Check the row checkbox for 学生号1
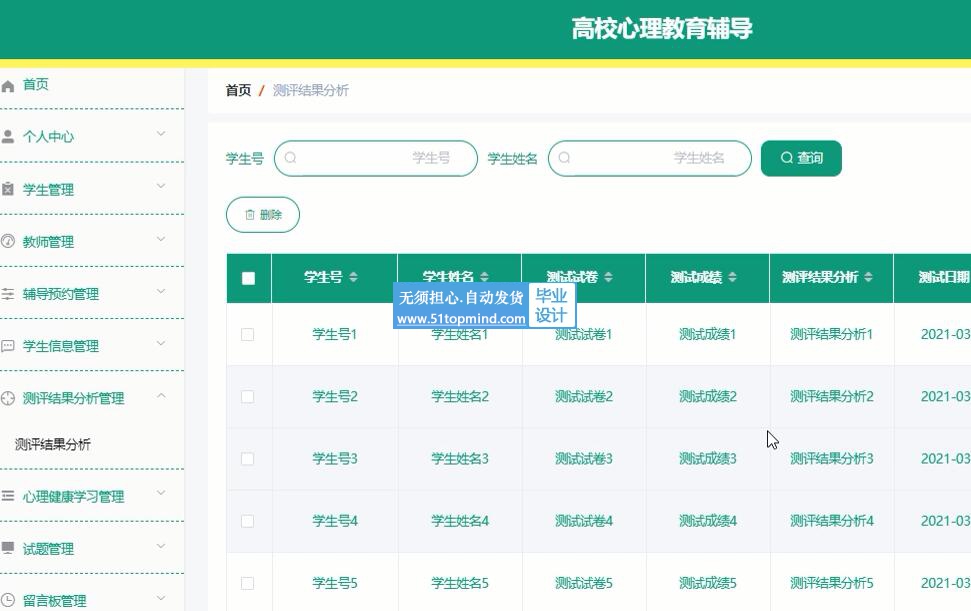Viewport: 971px width, 611px height. point(248,335)
